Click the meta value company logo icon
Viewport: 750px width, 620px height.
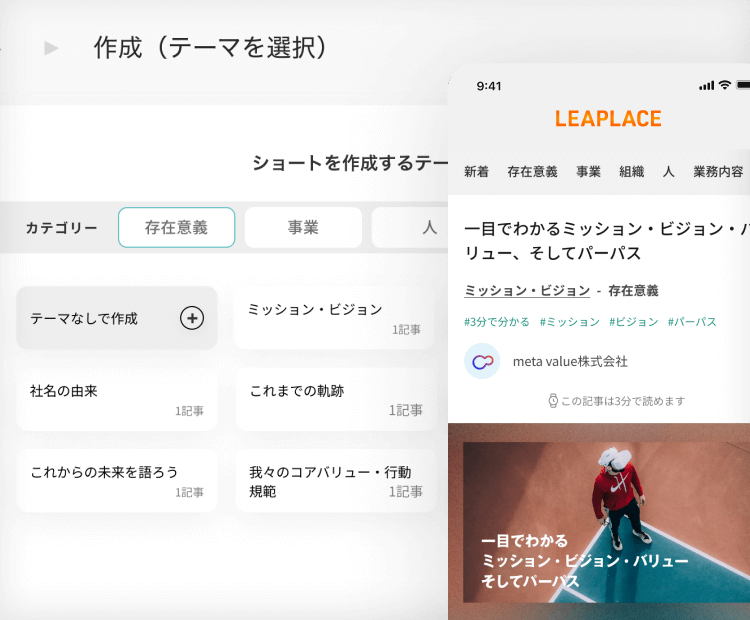tap(482, 361)
